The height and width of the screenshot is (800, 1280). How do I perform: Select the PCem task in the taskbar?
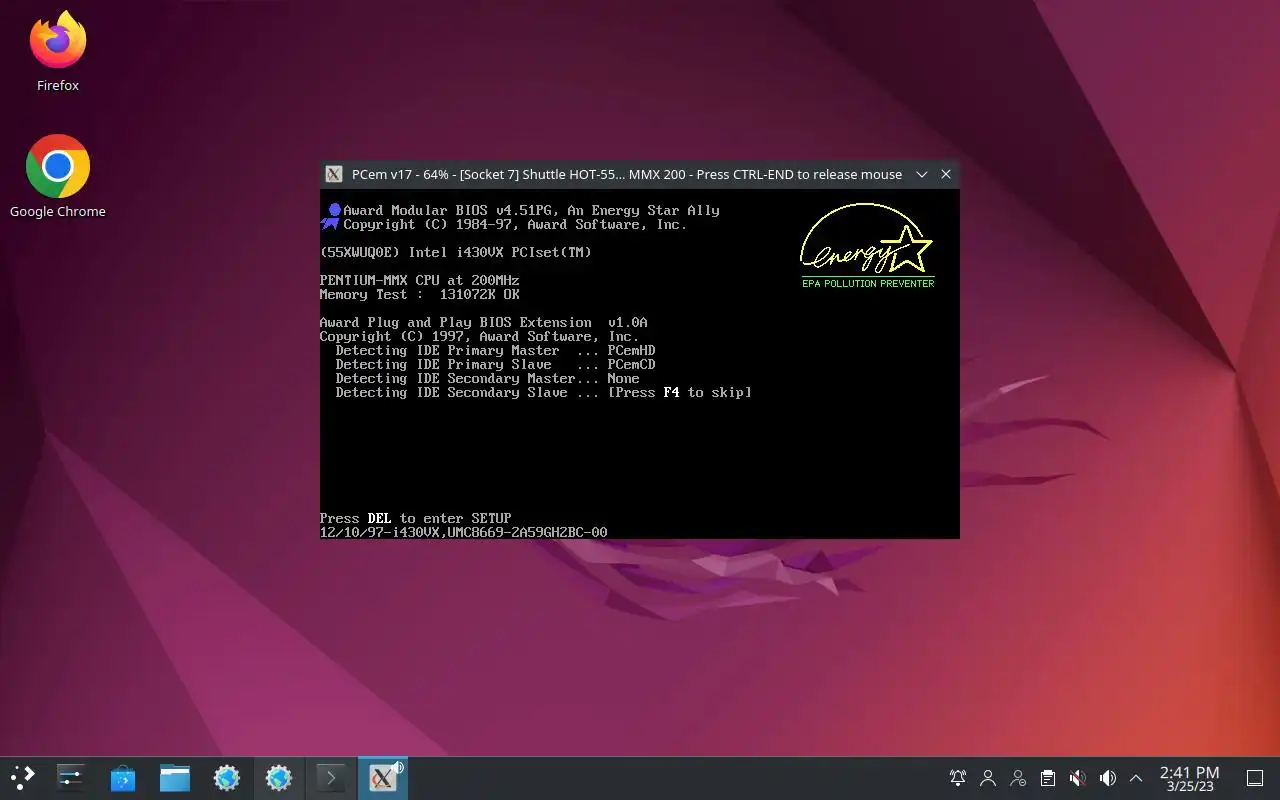(x=383, y=778)
